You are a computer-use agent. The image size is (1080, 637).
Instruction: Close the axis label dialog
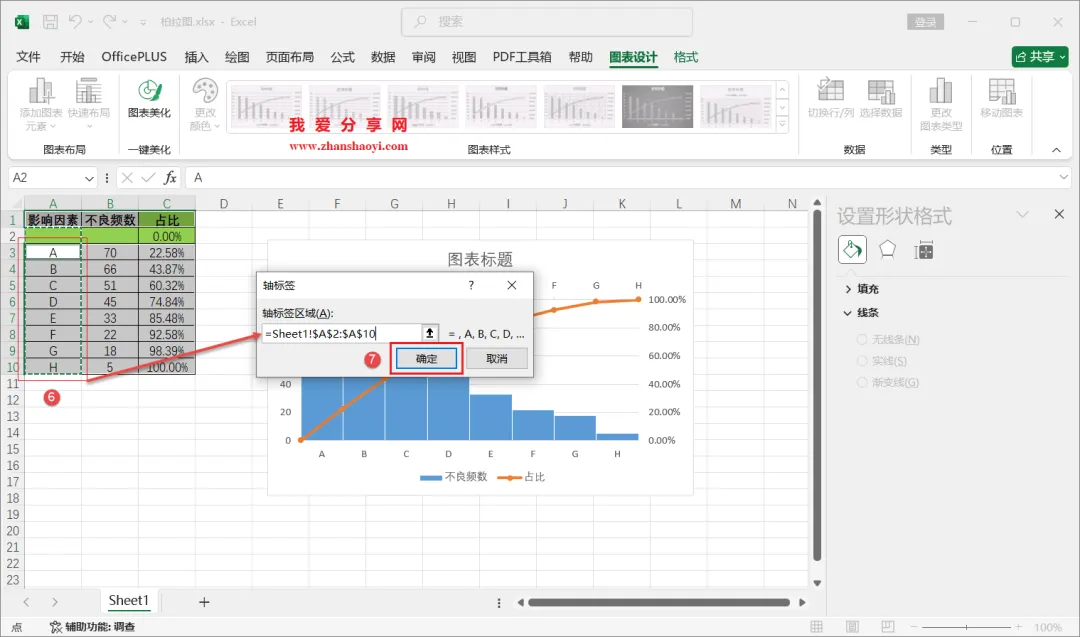tap(512, 285)
